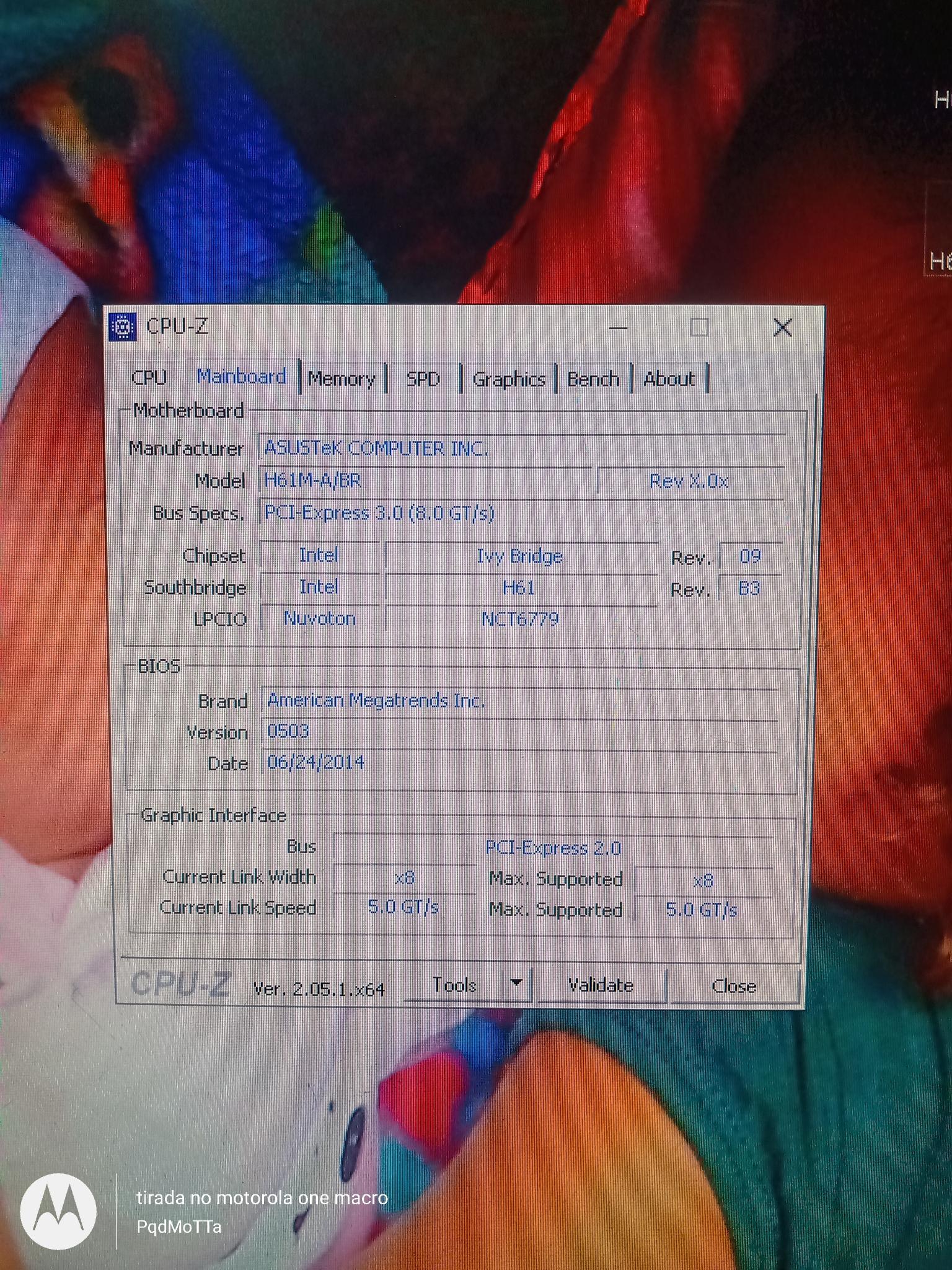952x1270 pixels.
Task: Click the Current Link Speed 5.0 GT/s value
Action: point(403,907)
